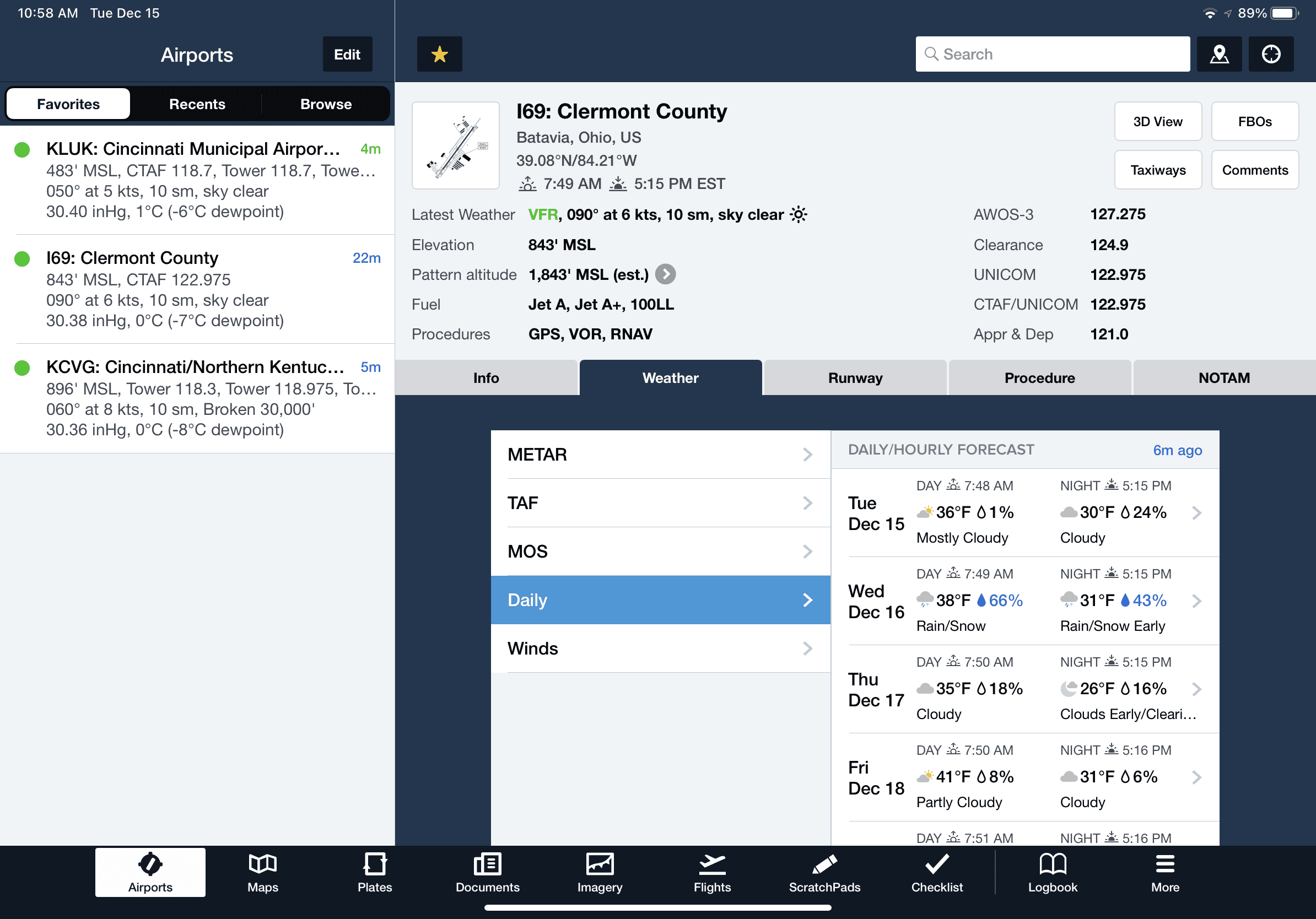Open the Documents tab in bottom bar

tap(487, 872)
